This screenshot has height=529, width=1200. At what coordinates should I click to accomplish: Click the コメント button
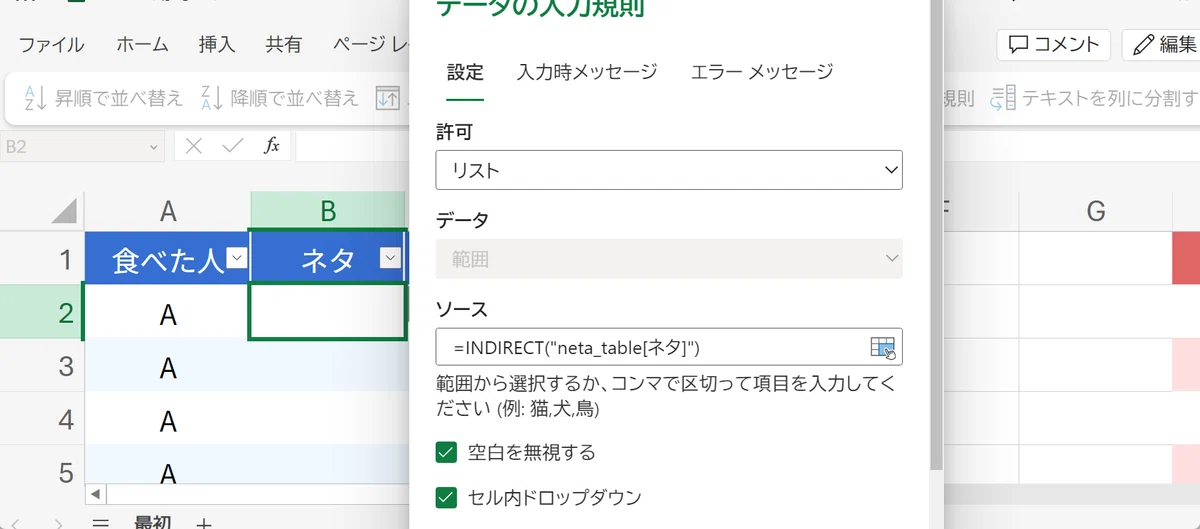tap(1054, 44)
